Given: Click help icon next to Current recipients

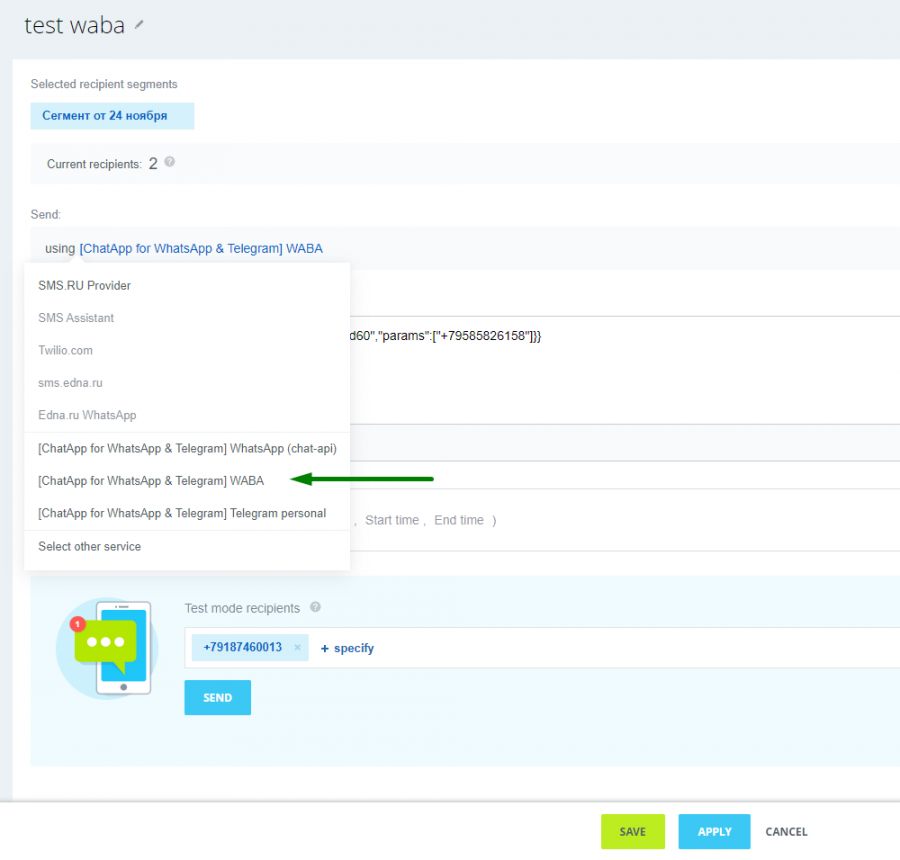Looking at the screenshot, I should [x=170, y=162].
